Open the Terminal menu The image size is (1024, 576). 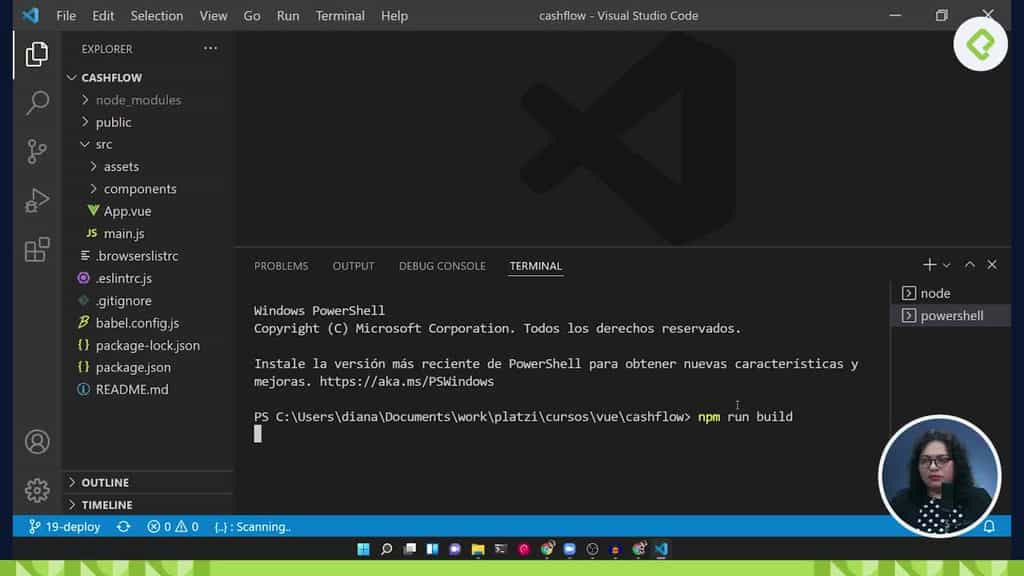pos(340,15)
